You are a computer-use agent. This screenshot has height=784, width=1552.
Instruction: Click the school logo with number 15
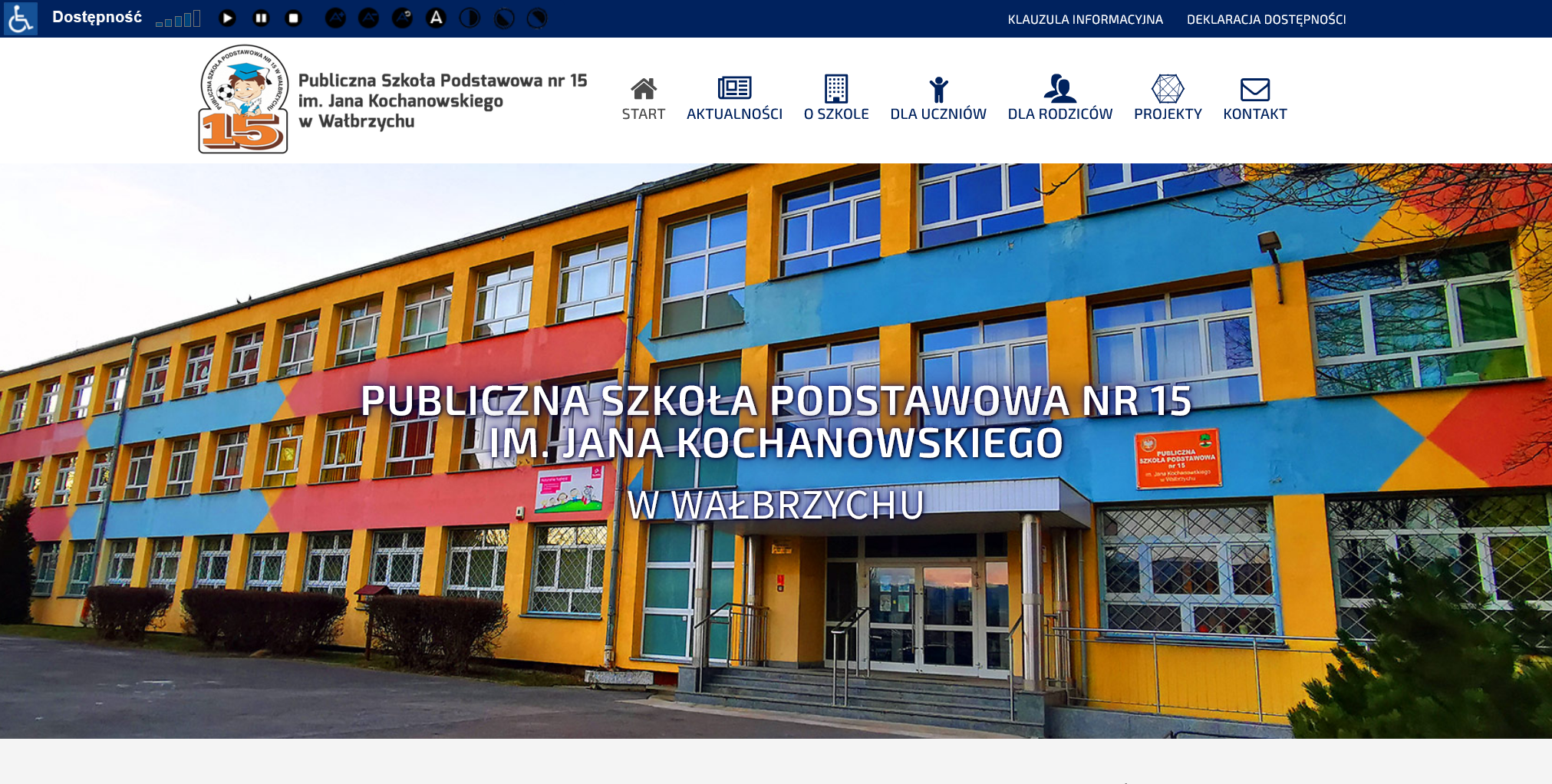click(243, 100)
